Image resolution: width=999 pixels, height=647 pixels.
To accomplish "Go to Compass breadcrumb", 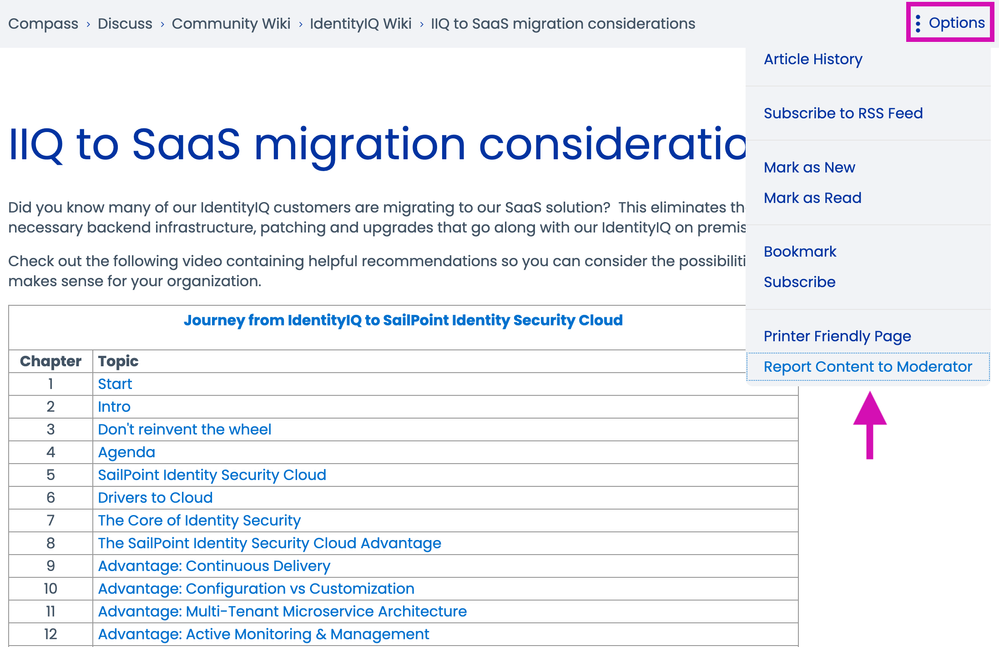I will click(x=43, y=23).
